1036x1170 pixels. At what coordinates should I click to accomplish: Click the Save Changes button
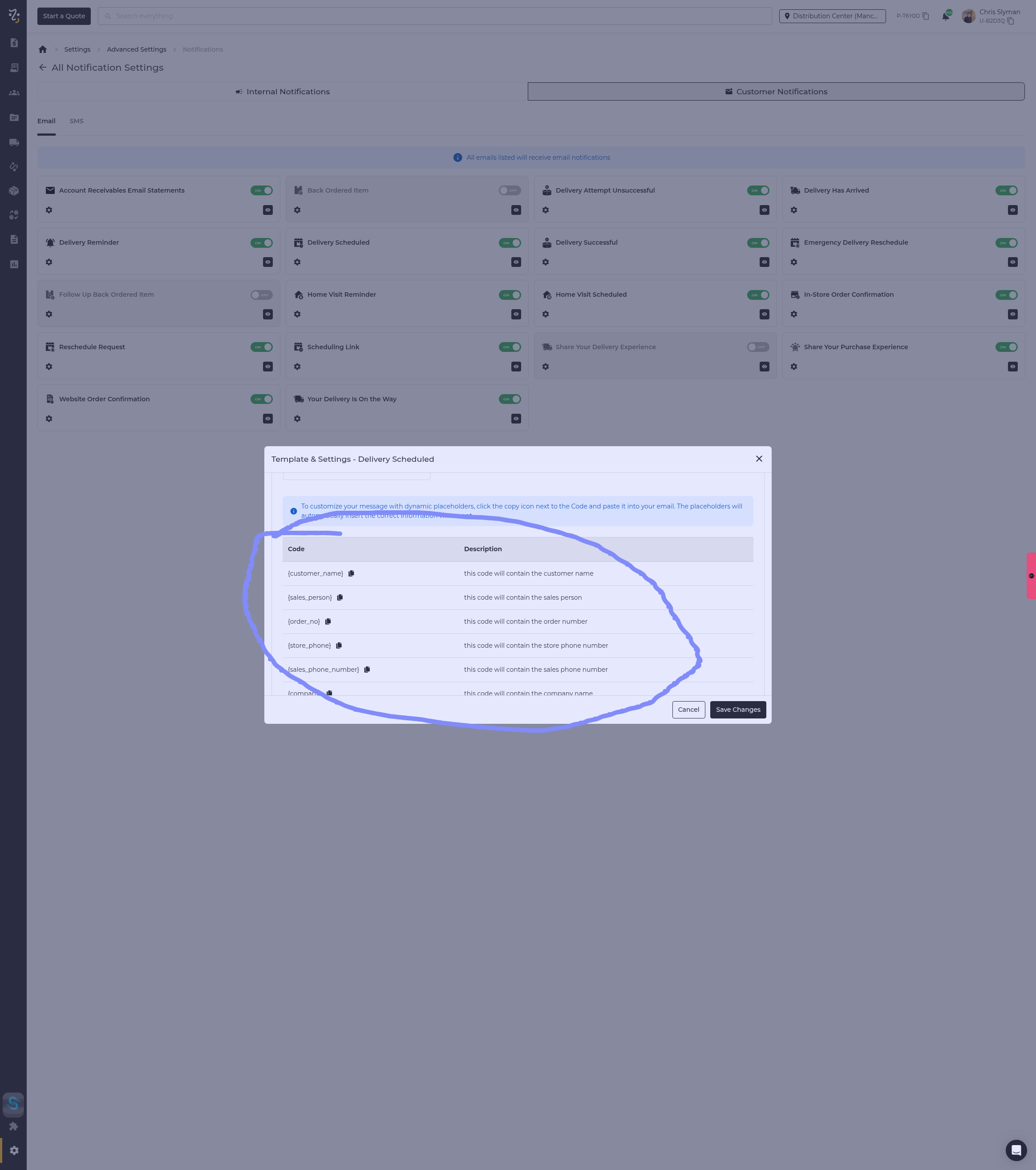(738, 710)
